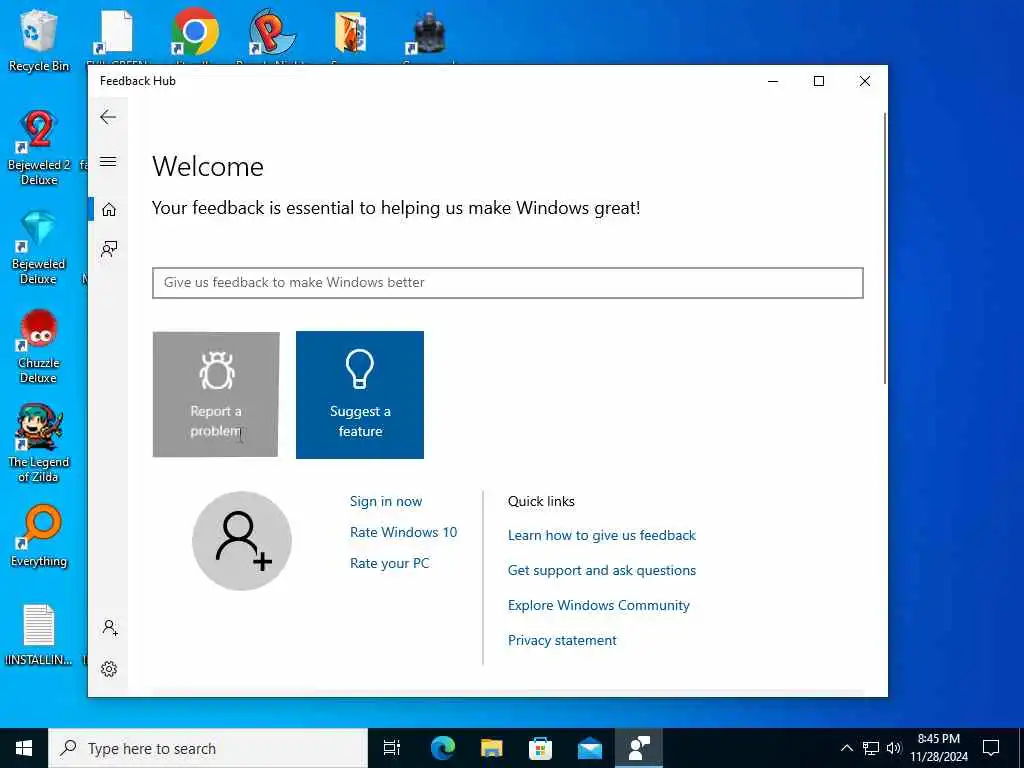
Task: Open the Windows Start menu
Action: pyautogui.click(x=24, y=748)
